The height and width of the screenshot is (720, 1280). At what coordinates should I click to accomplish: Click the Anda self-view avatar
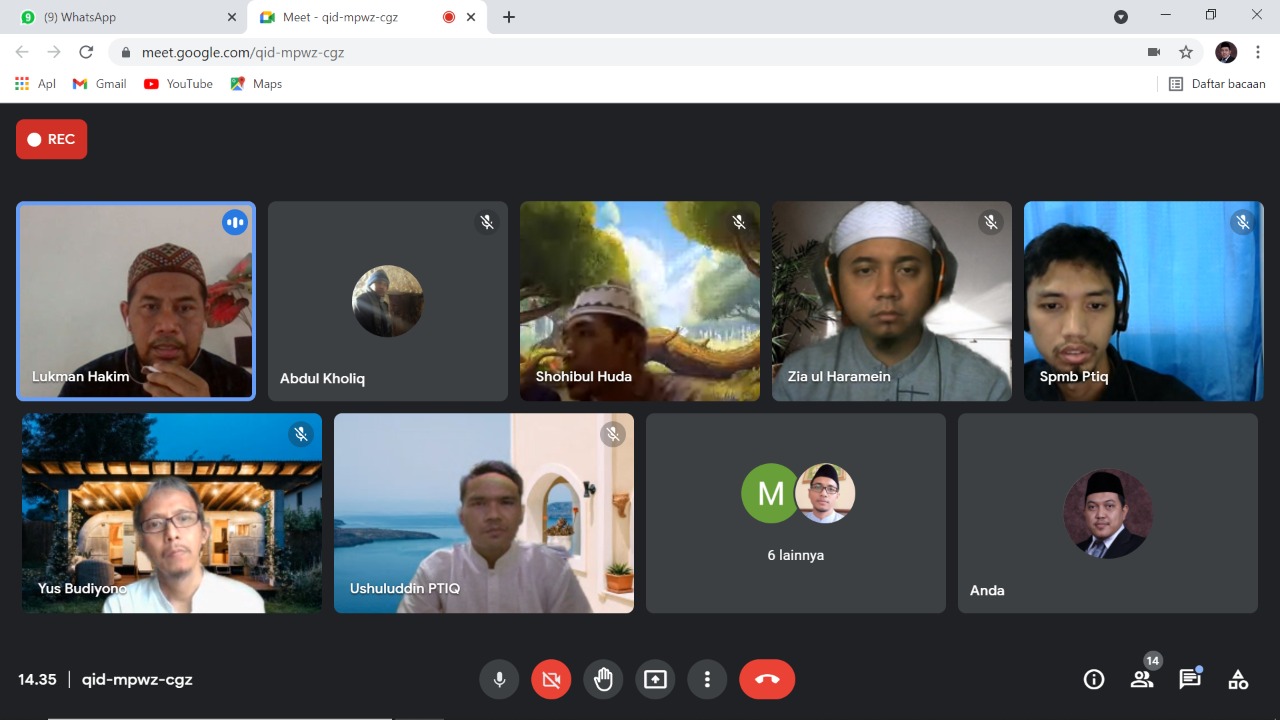click(1108, 513)
